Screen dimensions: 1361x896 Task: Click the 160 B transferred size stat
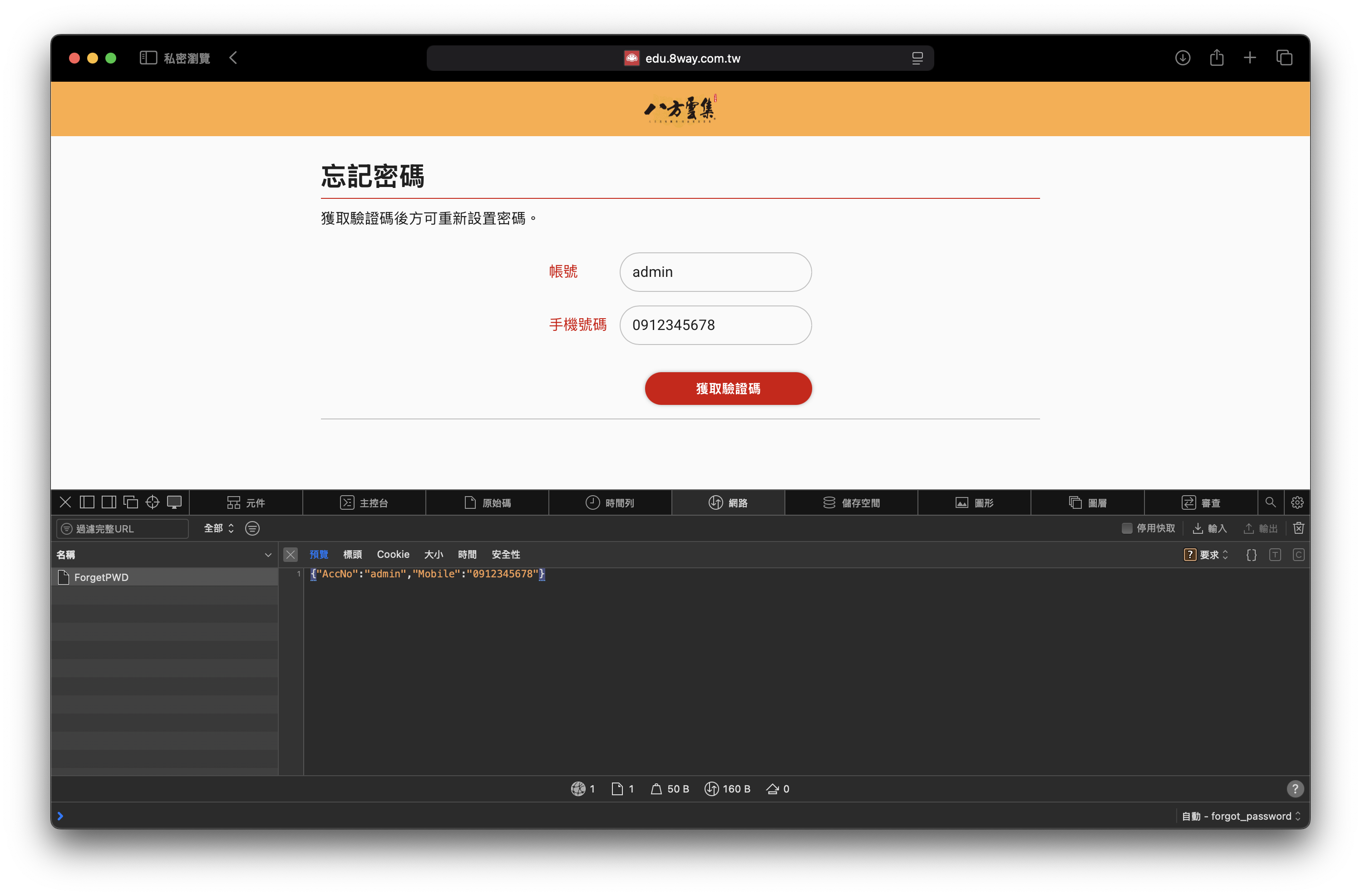pos(727,788)
